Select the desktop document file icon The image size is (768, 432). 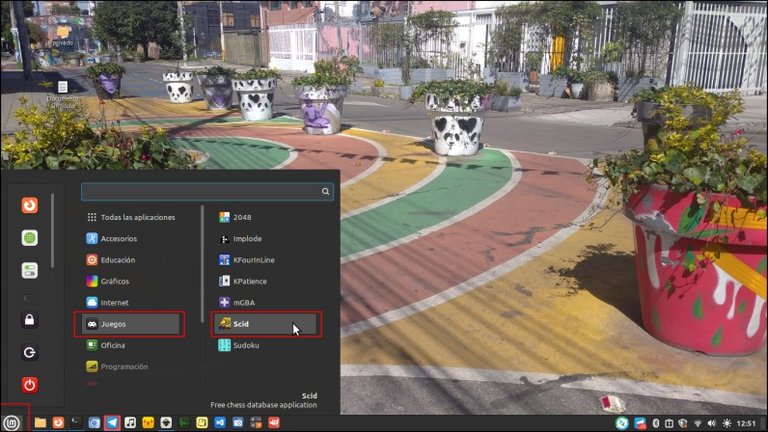click(63, 95)
